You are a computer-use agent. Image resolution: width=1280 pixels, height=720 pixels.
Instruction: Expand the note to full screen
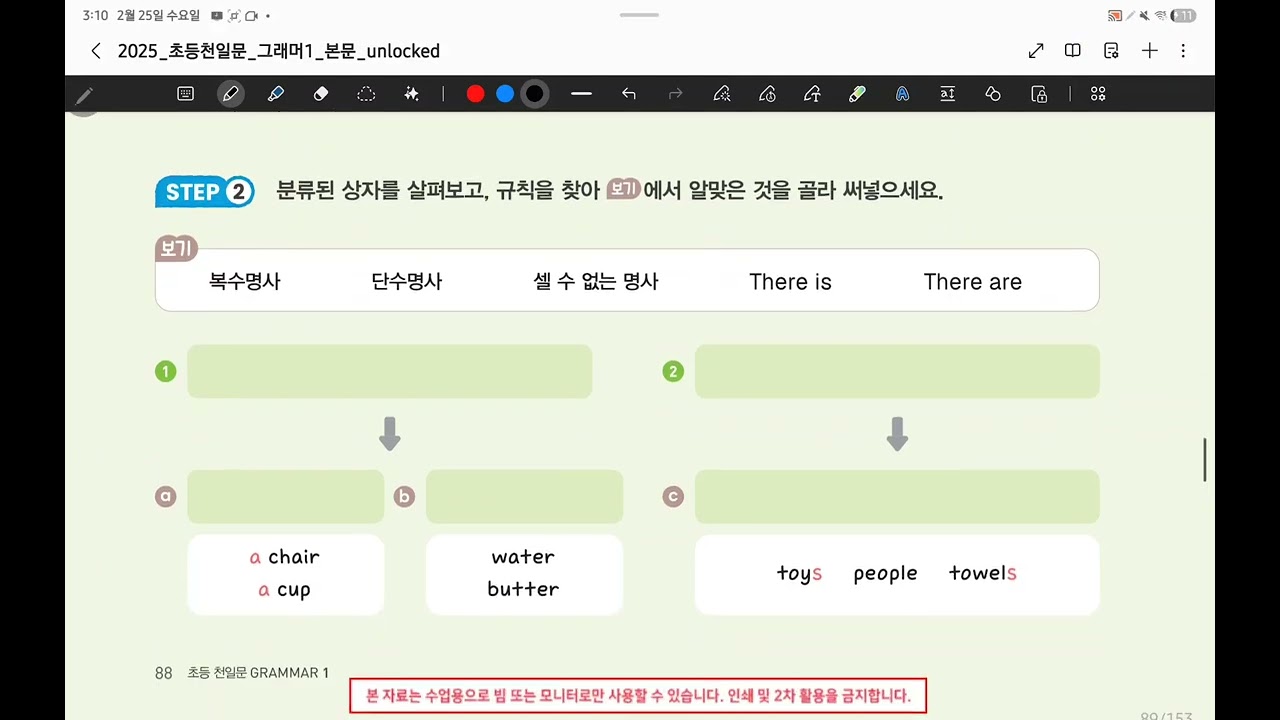click(1036, 51)
